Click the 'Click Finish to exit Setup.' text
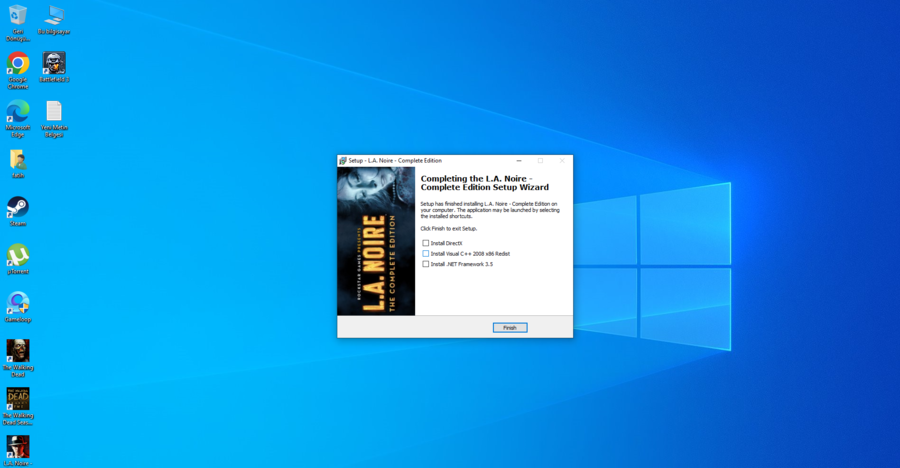900x468 pixels. (x=448, y=229)
